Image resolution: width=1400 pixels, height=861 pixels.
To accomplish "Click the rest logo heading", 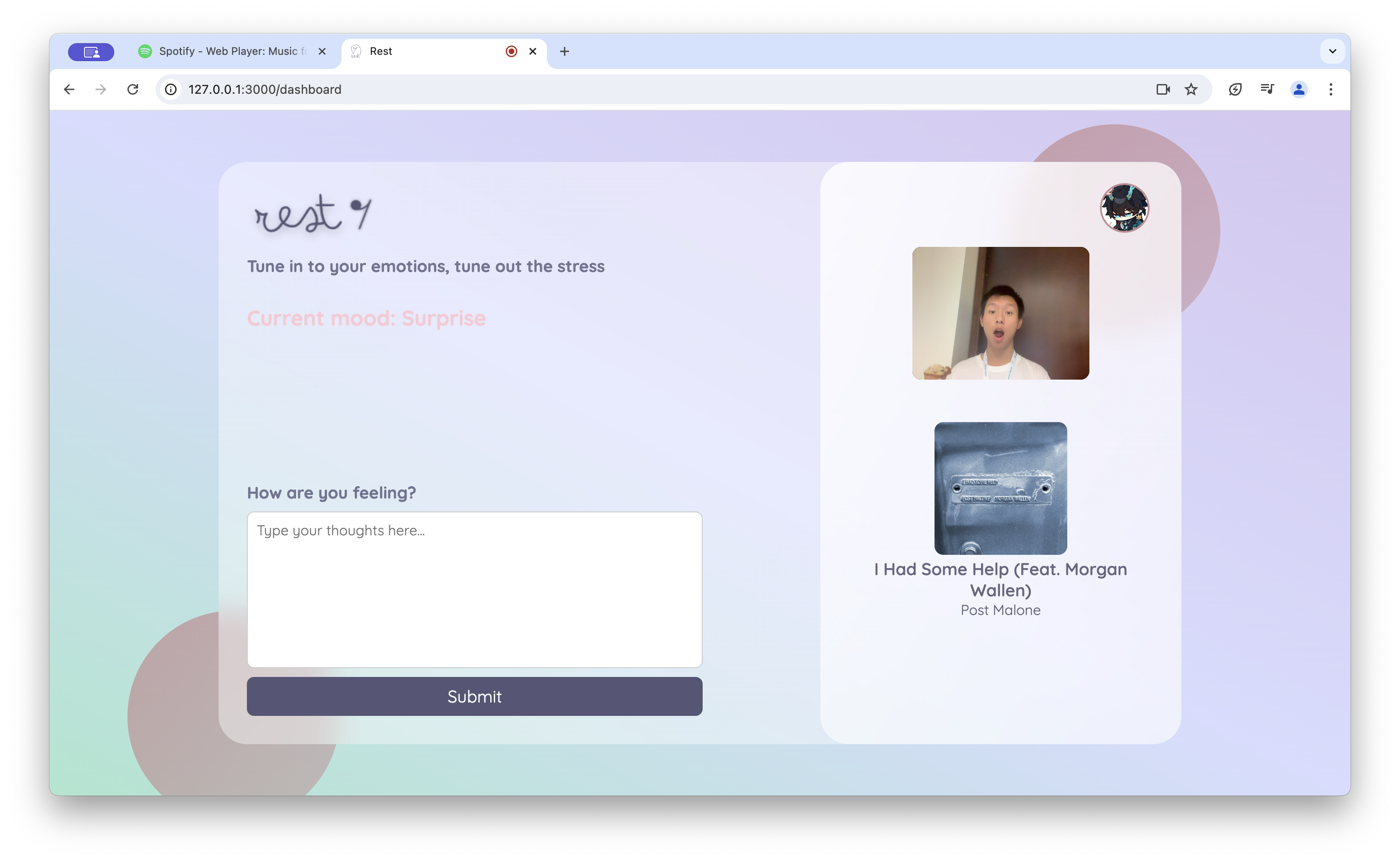I will pyautogui.click(x=312, y=215).
